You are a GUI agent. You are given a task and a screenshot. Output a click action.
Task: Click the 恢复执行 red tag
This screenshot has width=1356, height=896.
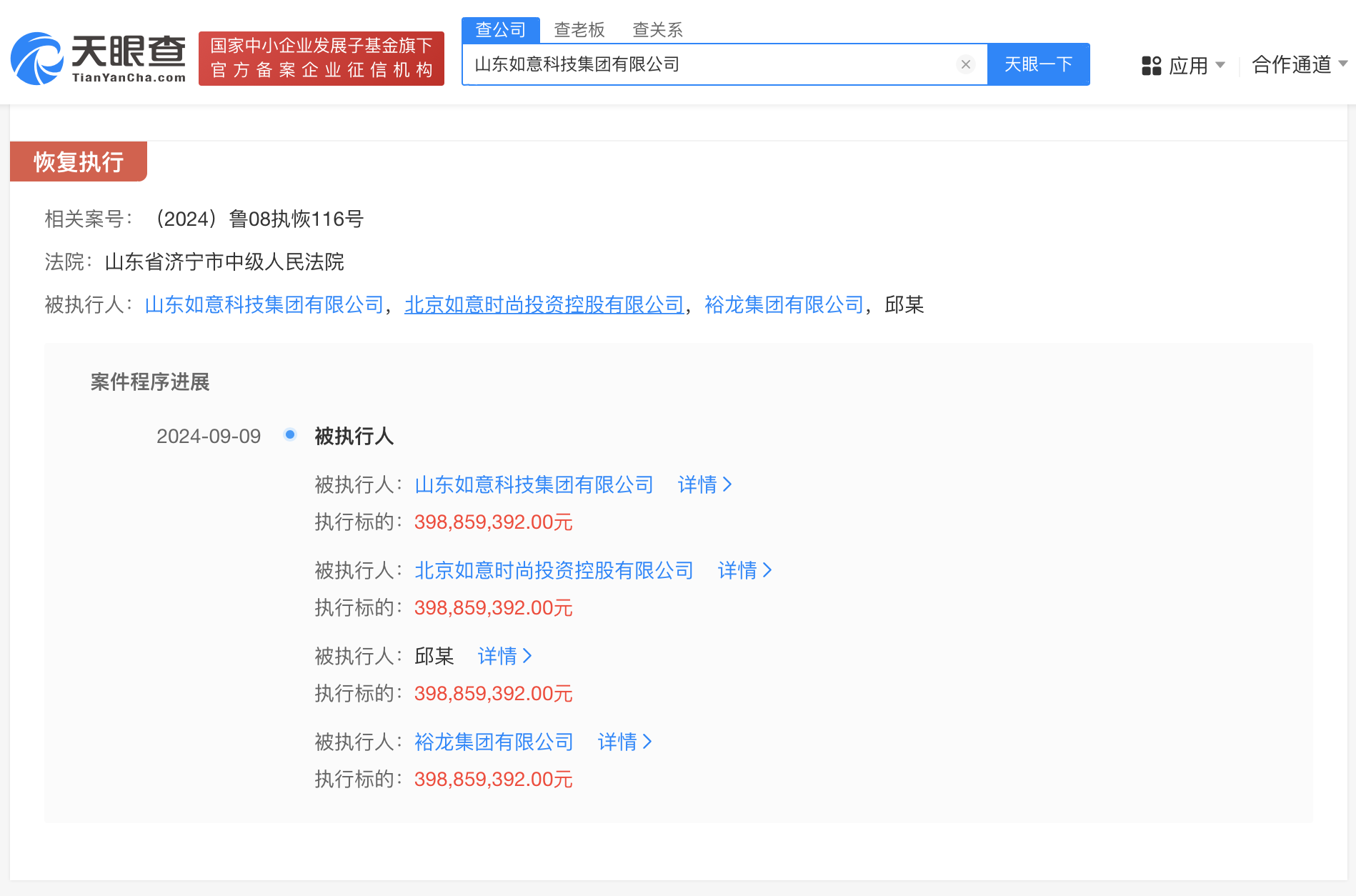[78, 161]
